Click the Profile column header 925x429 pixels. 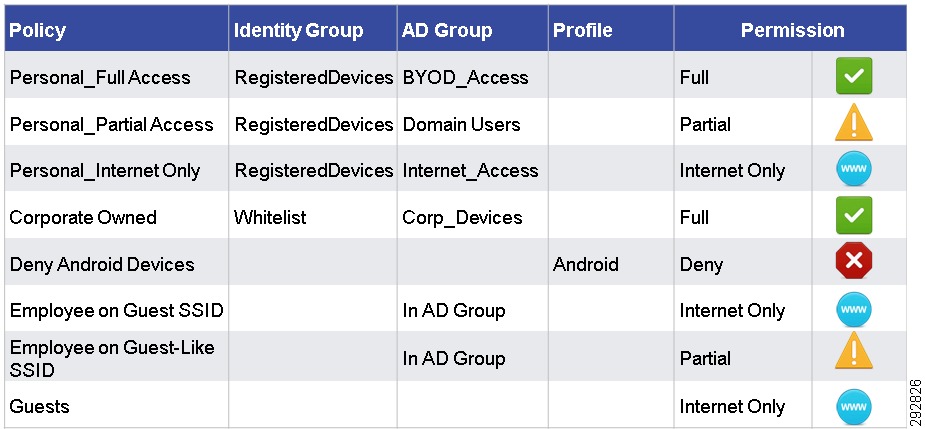tap(582, 30)
